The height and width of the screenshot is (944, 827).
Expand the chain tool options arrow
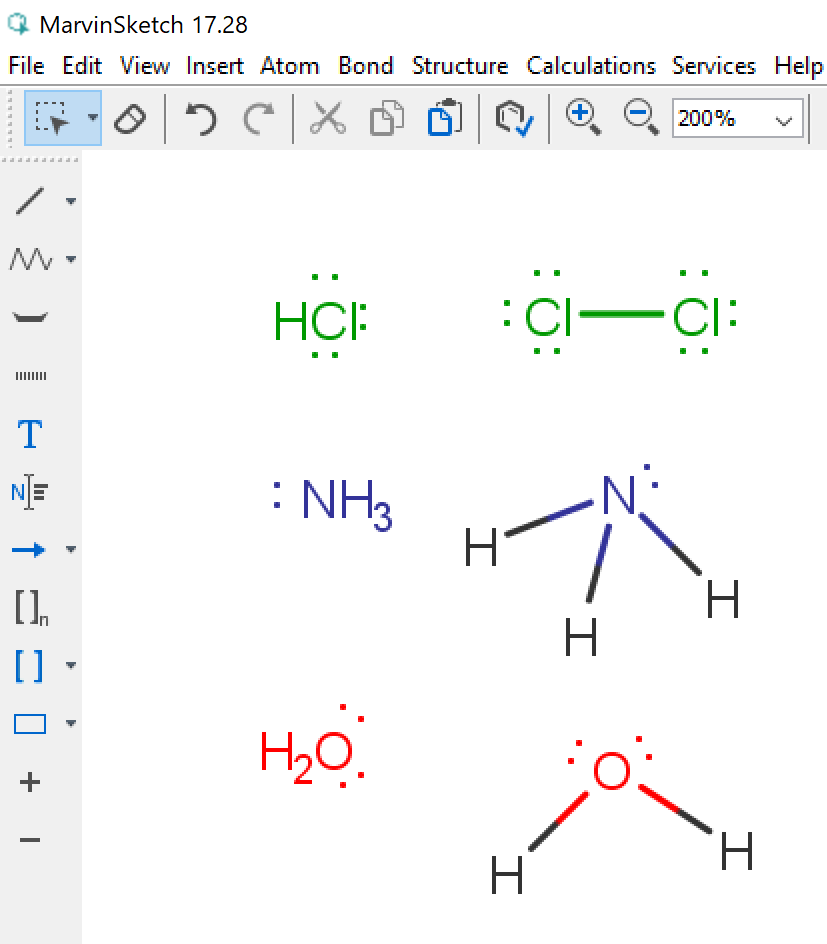click(71, 260)
